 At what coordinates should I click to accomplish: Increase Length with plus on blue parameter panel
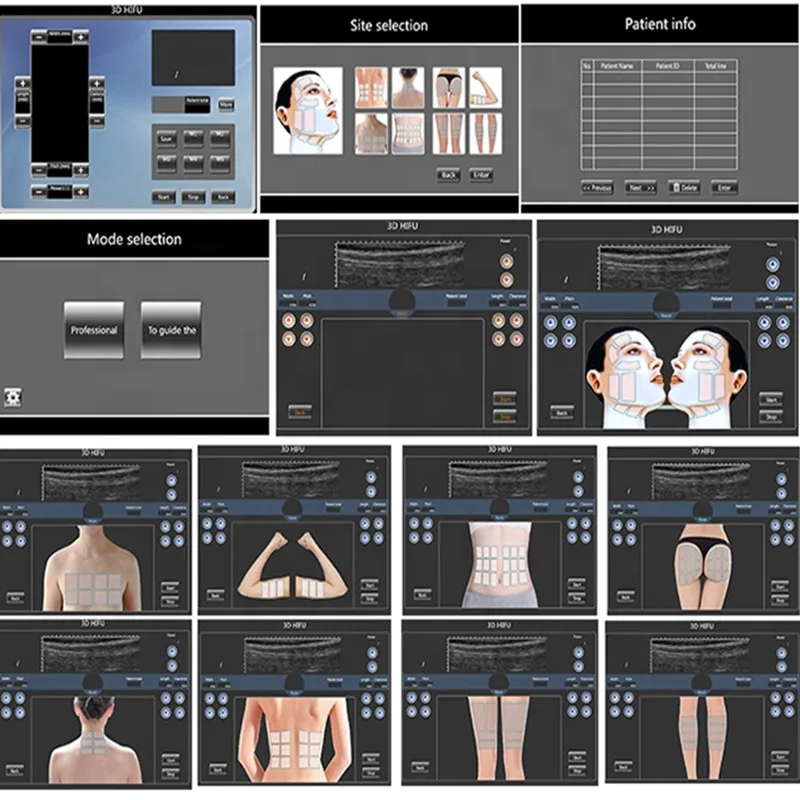click(x=22, y=83)
